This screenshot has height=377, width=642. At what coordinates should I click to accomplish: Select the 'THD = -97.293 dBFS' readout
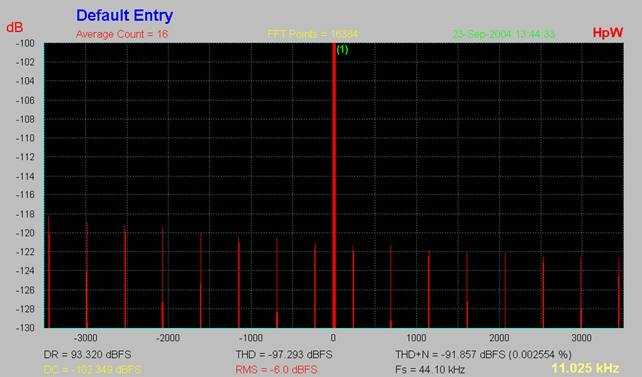[x=284, y=354]
